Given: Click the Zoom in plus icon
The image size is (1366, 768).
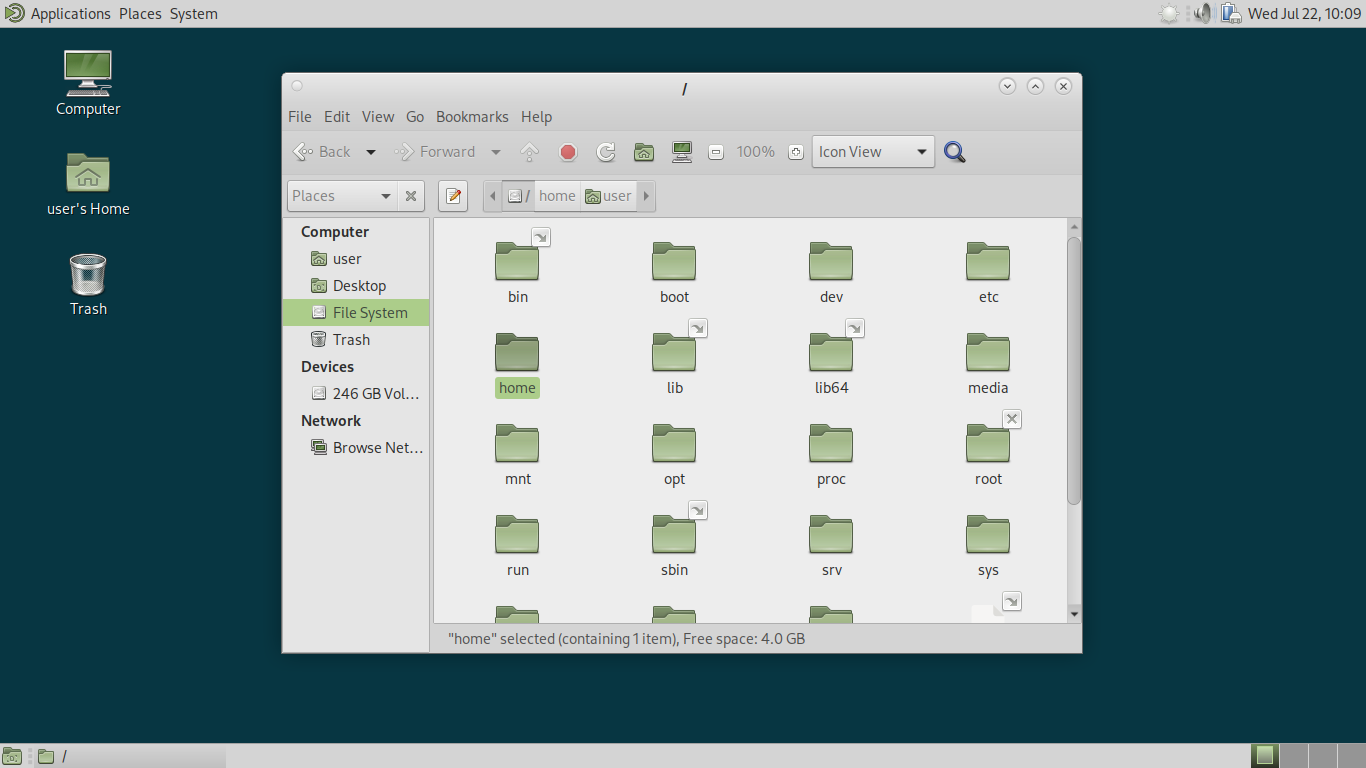Looking at the screenshot, I should point(796,152).
